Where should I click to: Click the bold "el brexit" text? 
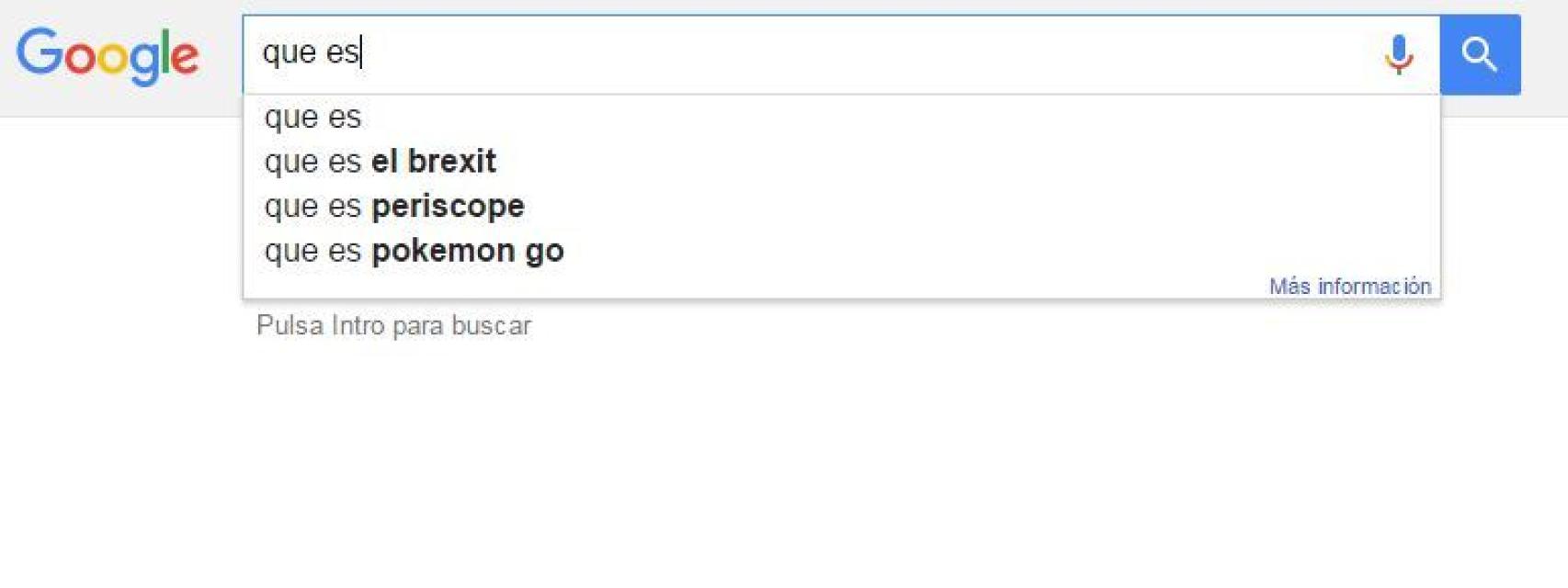pos(434,162)
